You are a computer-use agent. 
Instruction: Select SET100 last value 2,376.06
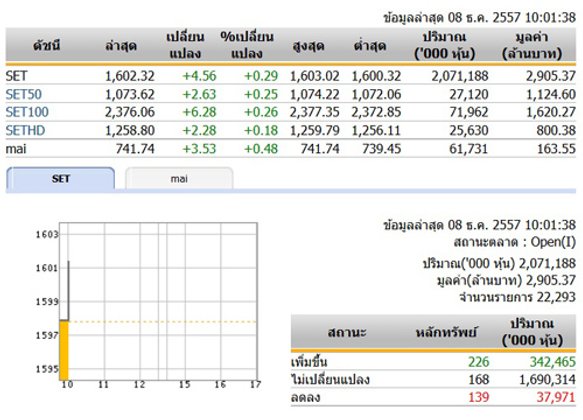tap(130, 112)
